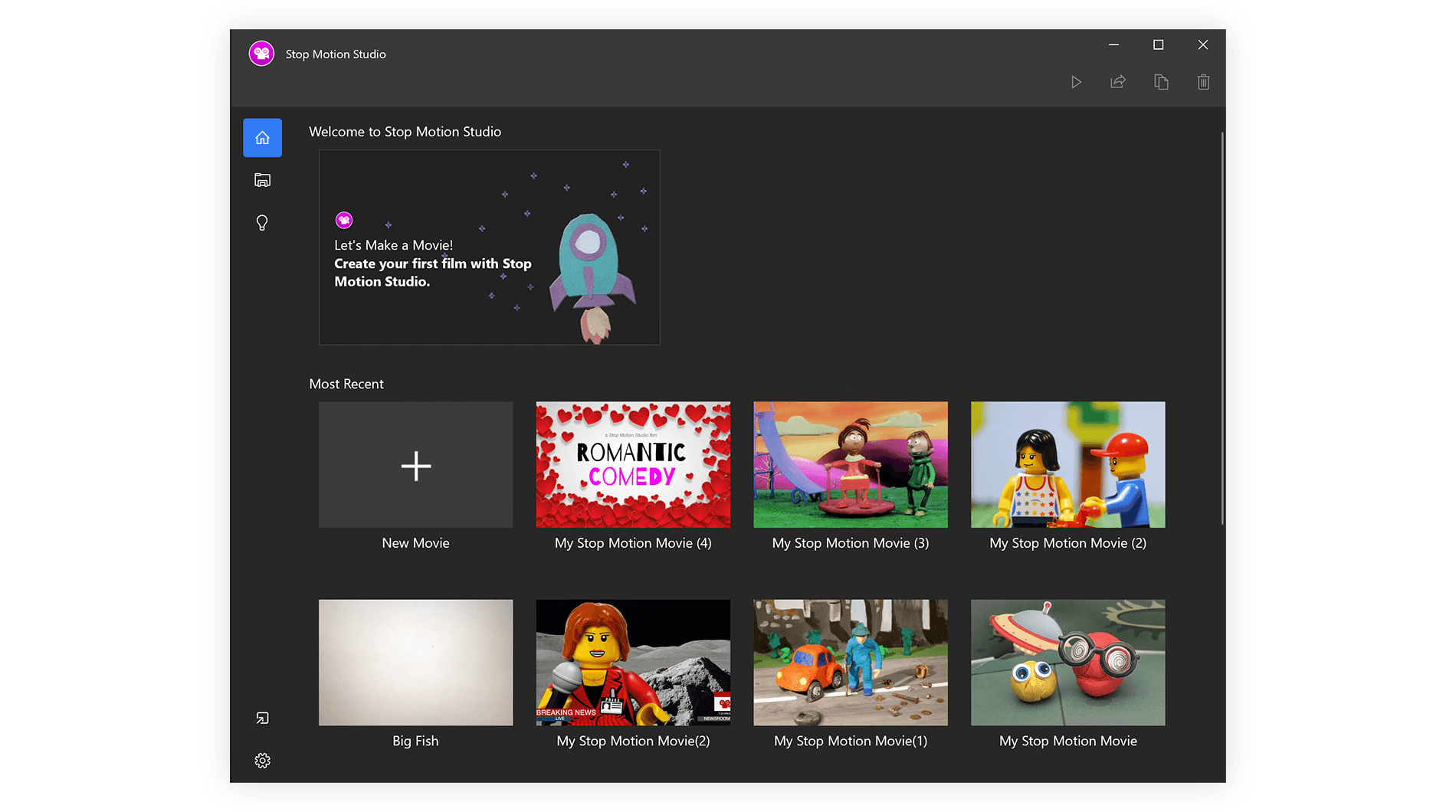Click the Share toolbar icon
Screen dimensions: 1456x812
click(1118, 82)
